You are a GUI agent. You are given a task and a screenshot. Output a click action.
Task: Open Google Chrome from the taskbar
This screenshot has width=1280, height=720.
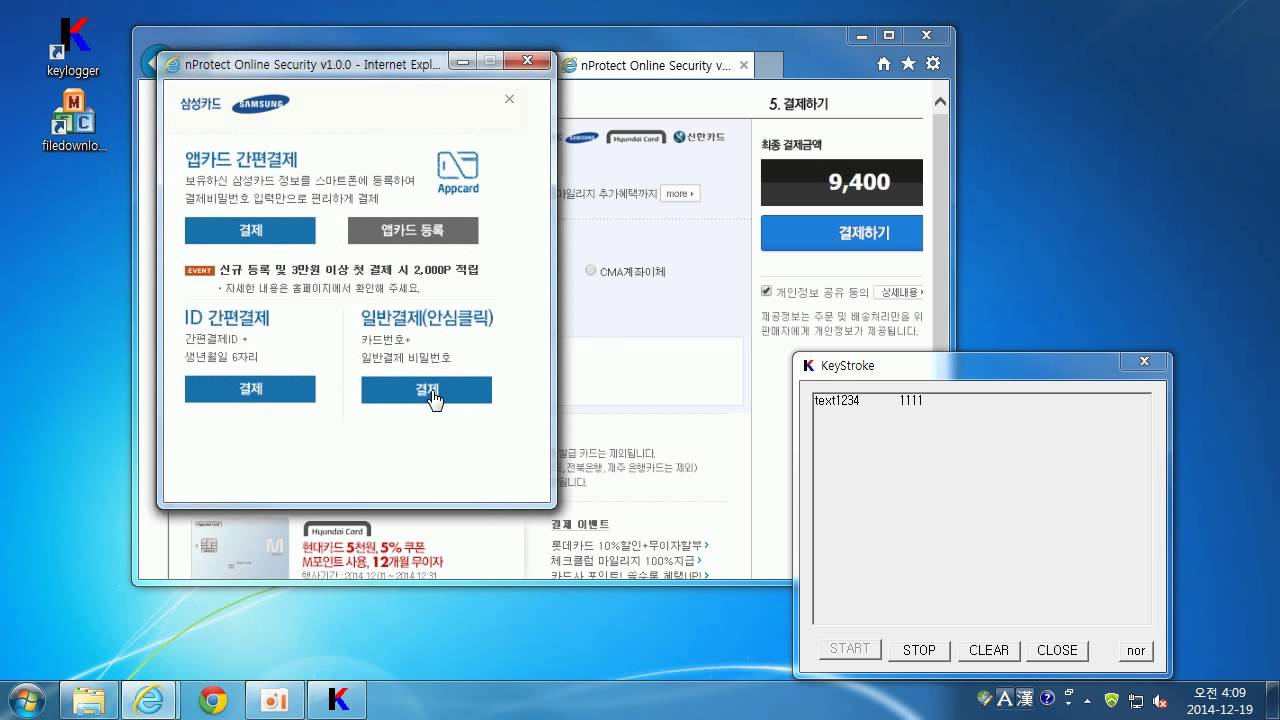point(212,700)
